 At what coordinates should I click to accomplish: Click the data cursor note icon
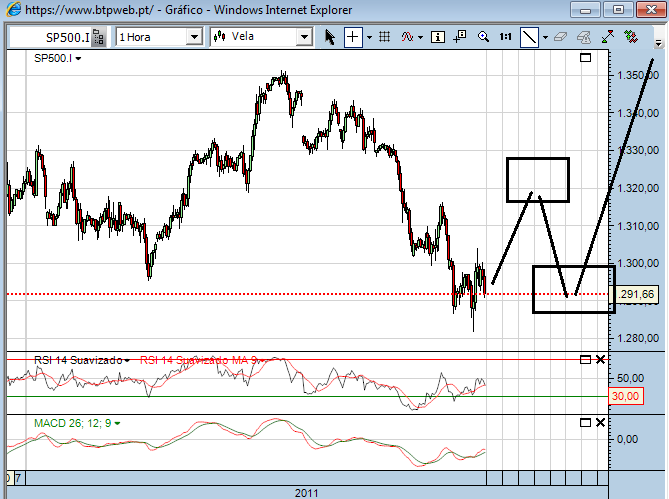(x=460, y=37)
